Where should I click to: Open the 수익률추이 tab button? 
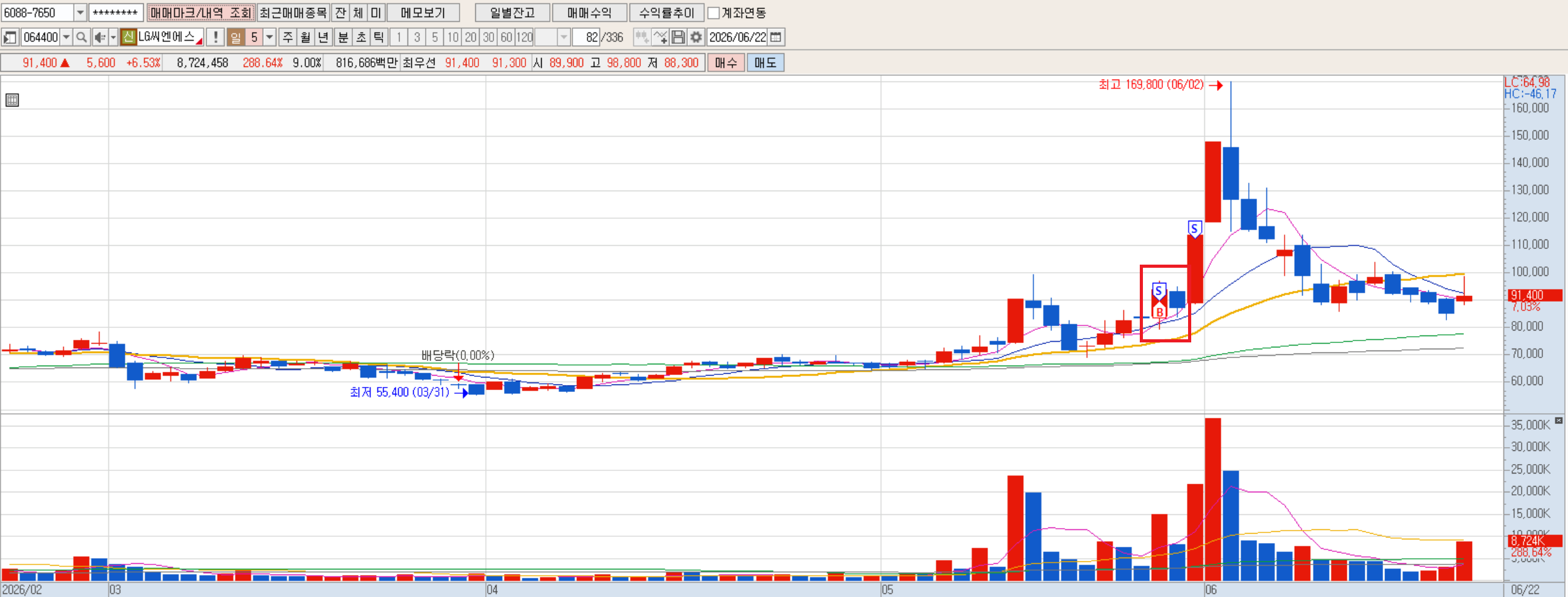pyautogui.click(x=666, y=13)
